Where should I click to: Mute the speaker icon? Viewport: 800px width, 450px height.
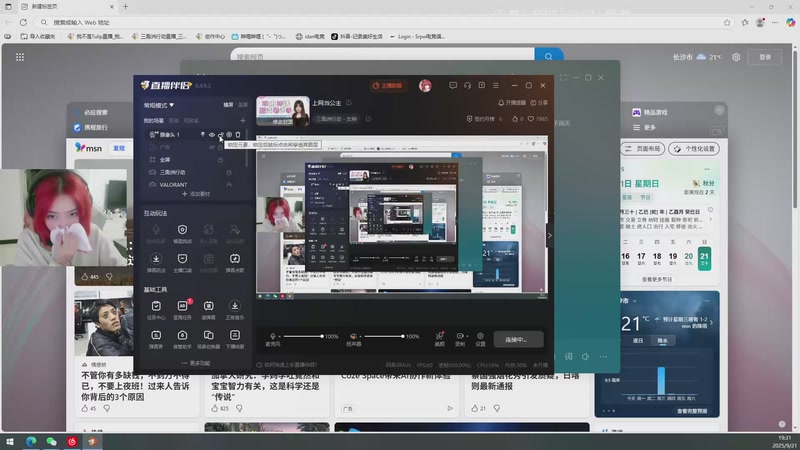point(353,336)
